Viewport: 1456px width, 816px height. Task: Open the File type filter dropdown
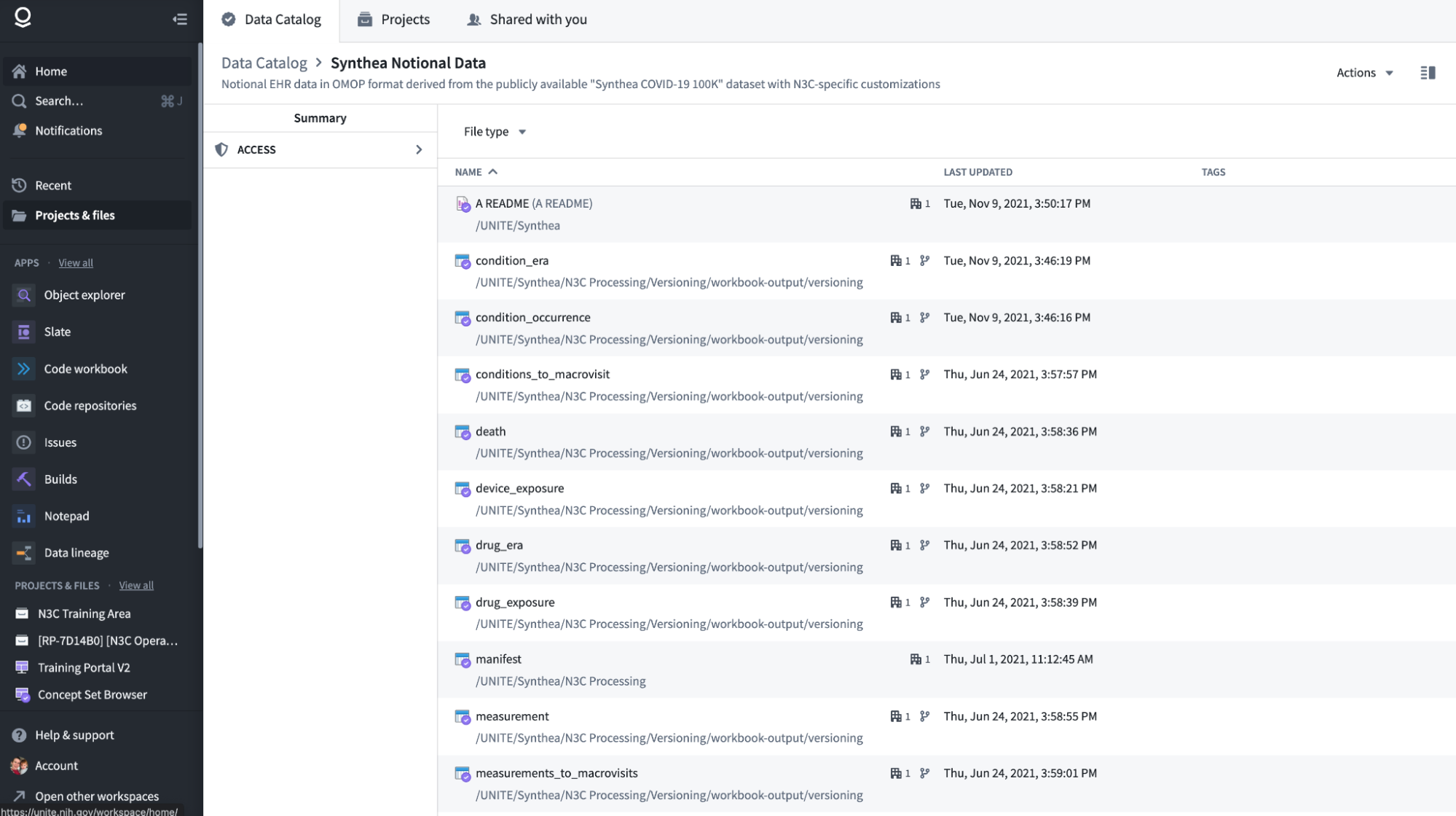(x=495, y=132)
